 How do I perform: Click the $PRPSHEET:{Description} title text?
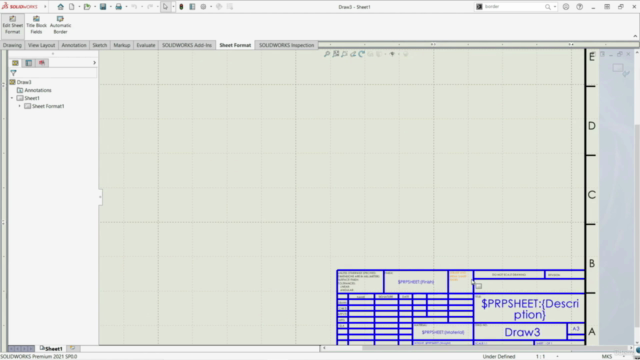[x=530, y=309]
